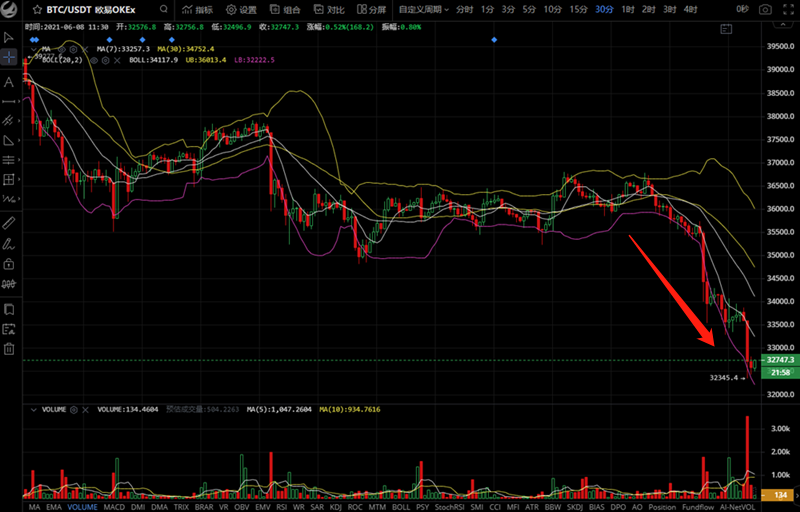800x512 pixels.
Task: Delete drawings with trash icon
Action: [9, 349]
